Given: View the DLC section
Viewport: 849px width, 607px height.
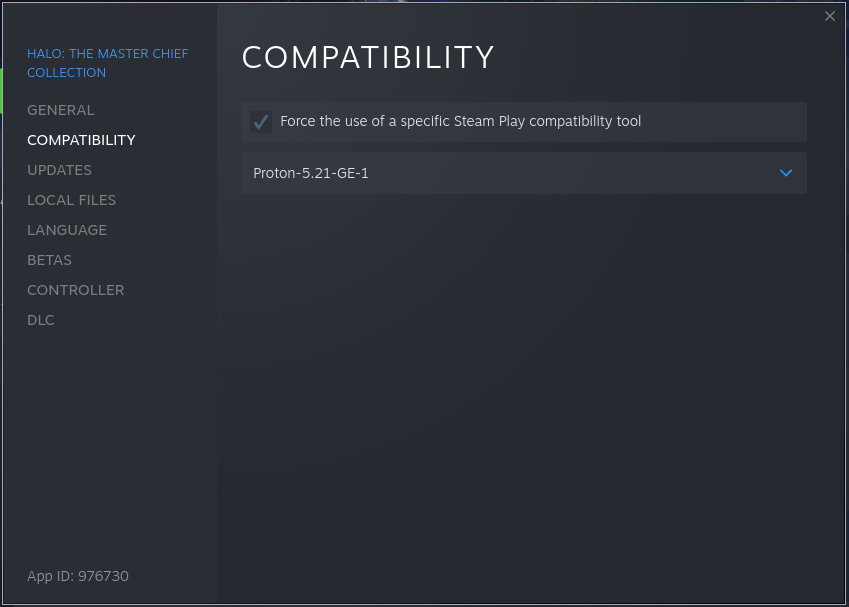Looking at the screenshot, I should point(40,319).
